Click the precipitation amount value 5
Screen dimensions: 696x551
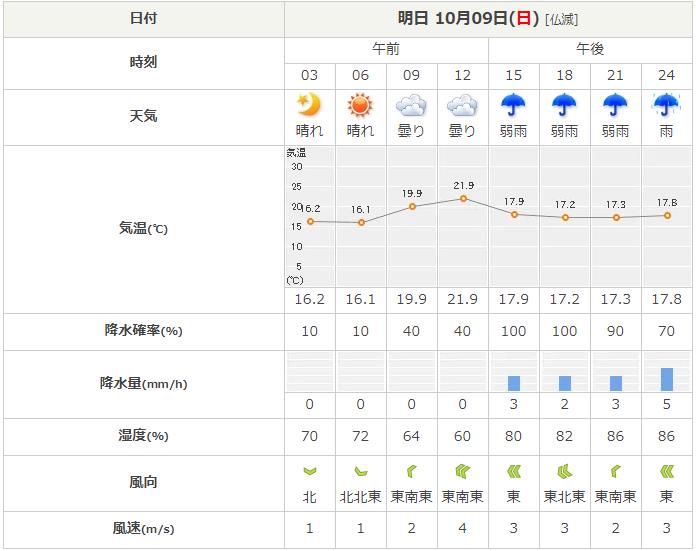666,404
